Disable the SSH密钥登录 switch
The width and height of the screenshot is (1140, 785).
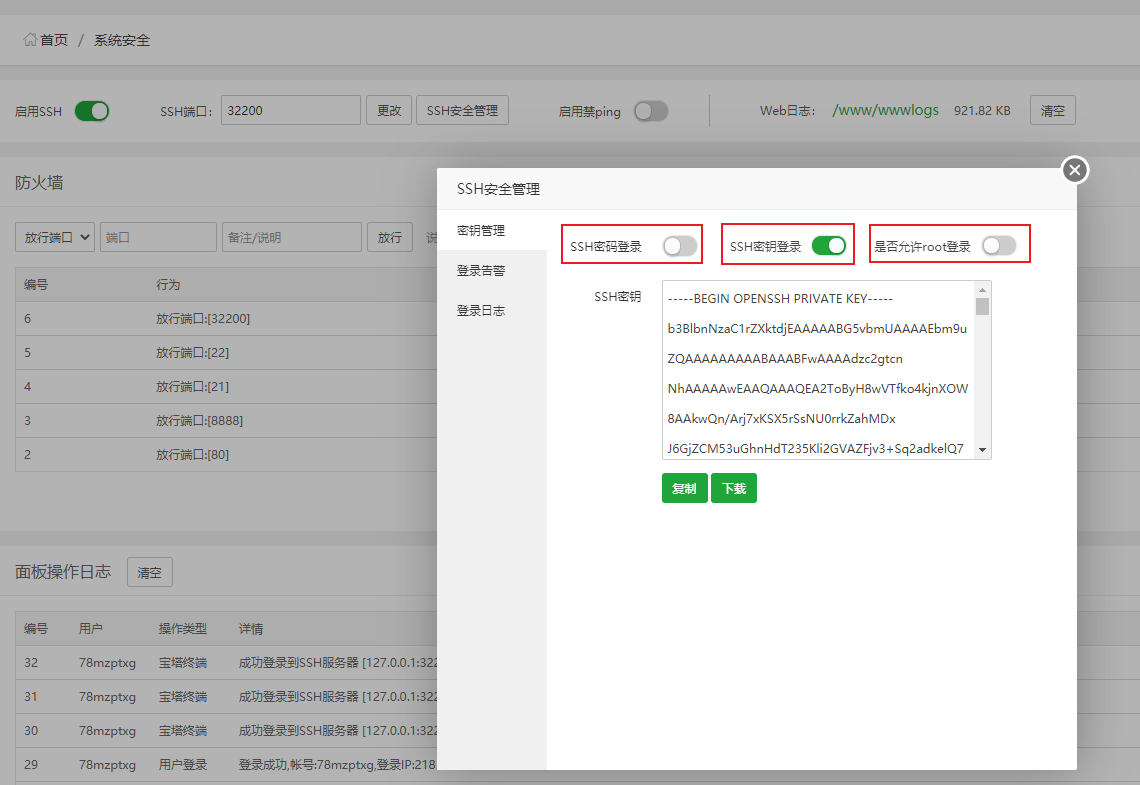click(x=829, y=246)
